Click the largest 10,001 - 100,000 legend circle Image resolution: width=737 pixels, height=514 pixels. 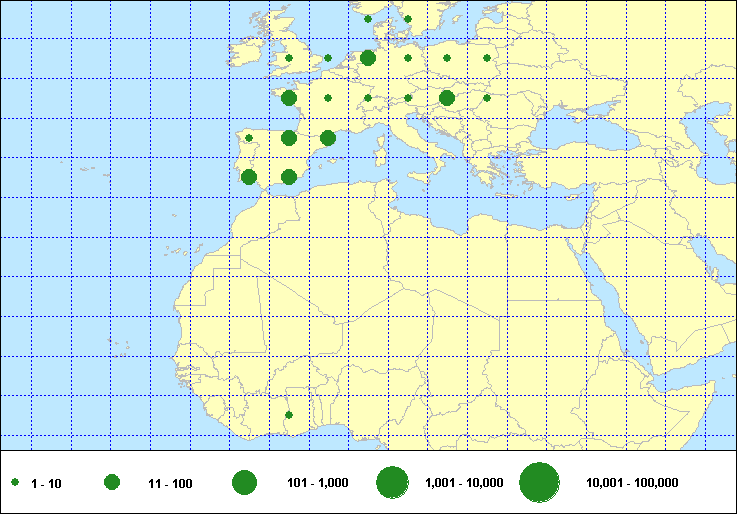(539, 483)
